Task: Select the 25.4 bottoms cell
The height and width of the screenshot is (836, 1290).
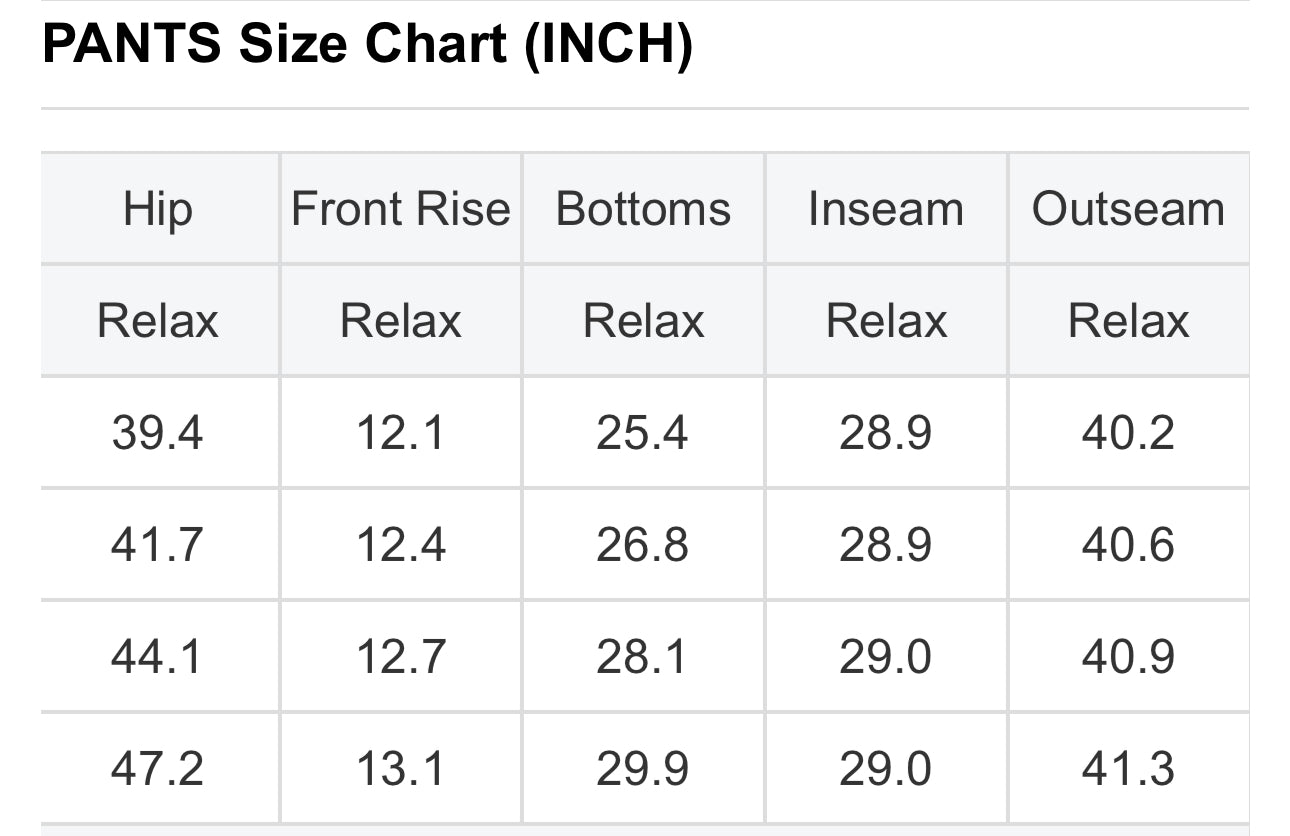Action: (643, 433)
